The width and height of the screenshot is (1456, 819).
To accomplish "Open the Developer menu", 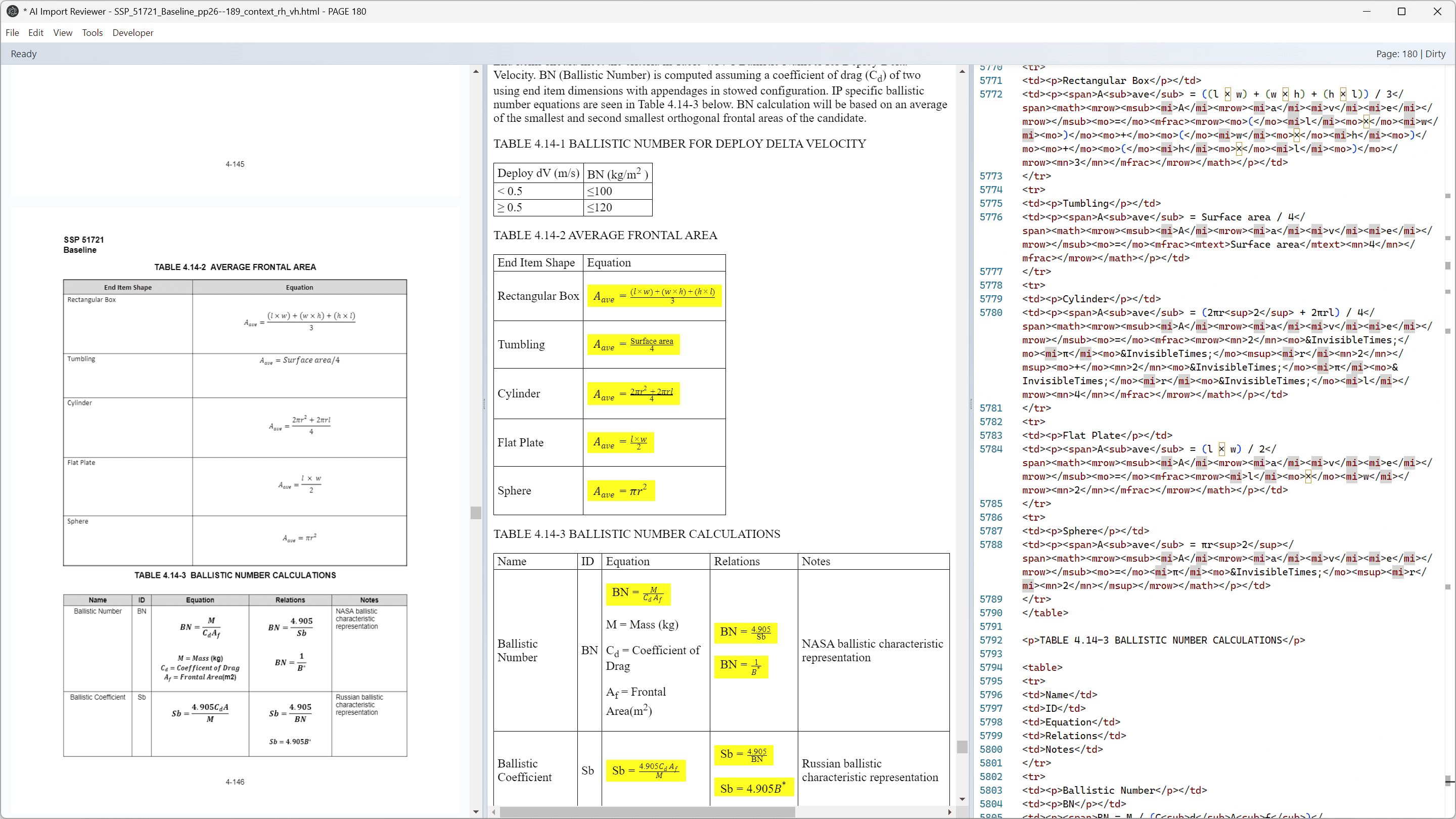I will 133,33.
